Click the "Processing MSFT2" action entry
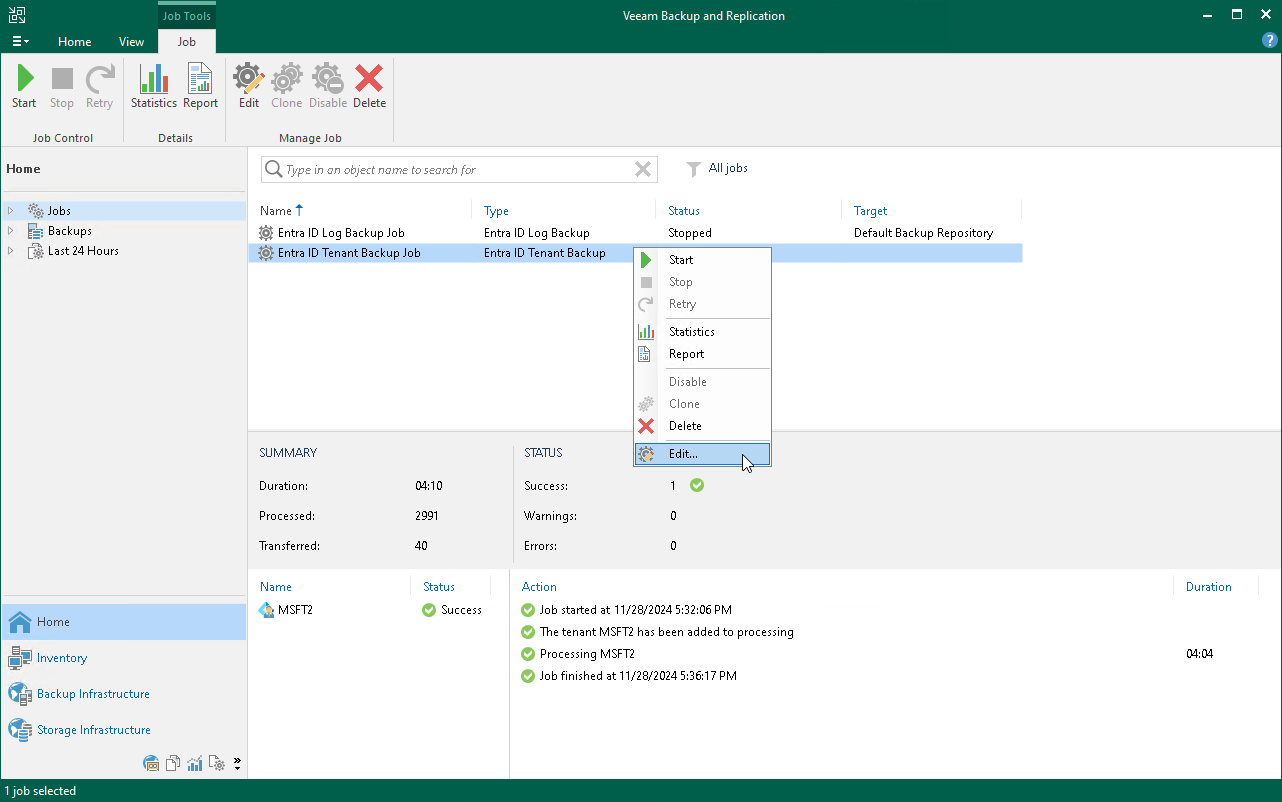1282x802 pixels. tap(587, 654)
